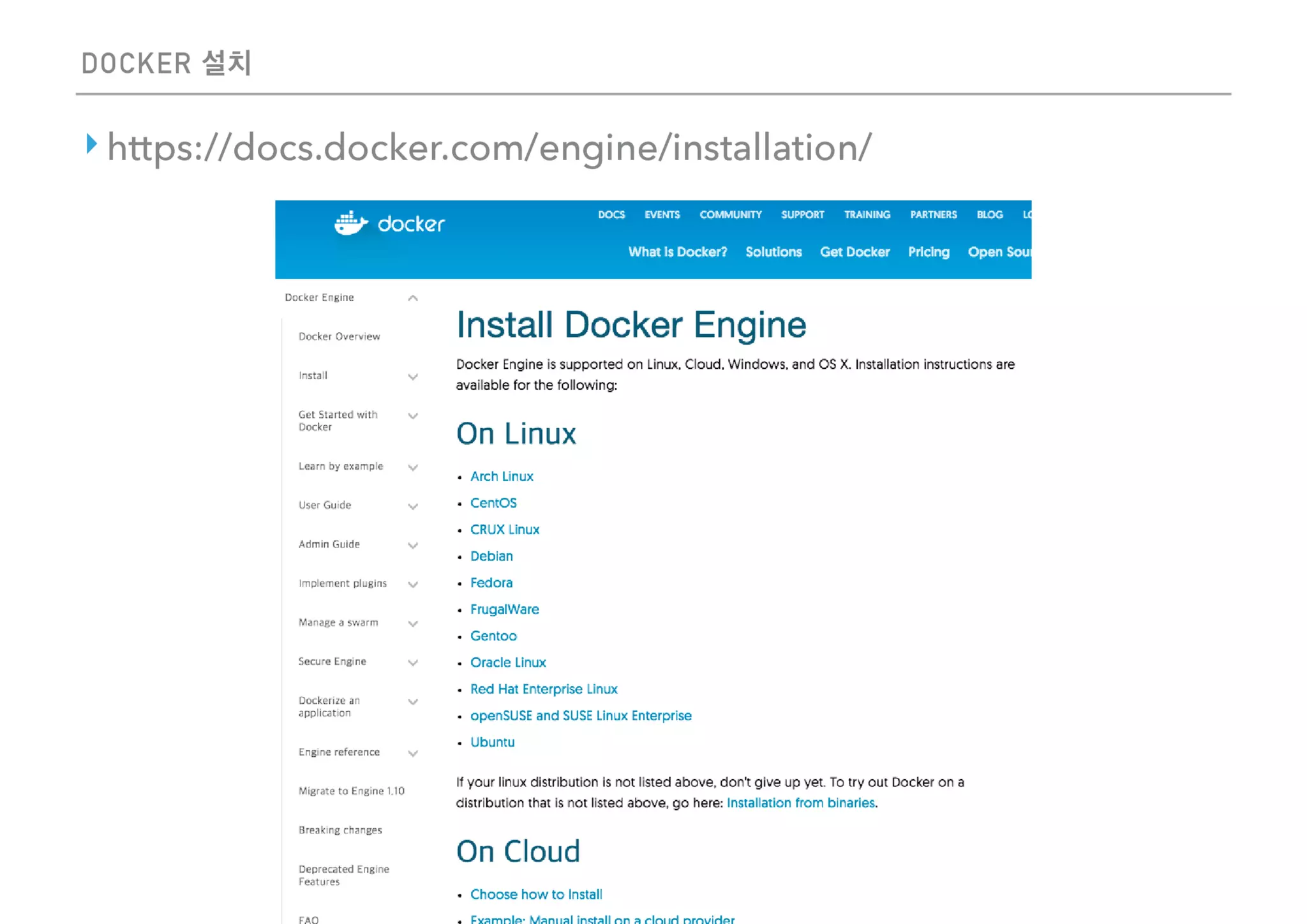Click the Install sidebar label

point(313,376)
